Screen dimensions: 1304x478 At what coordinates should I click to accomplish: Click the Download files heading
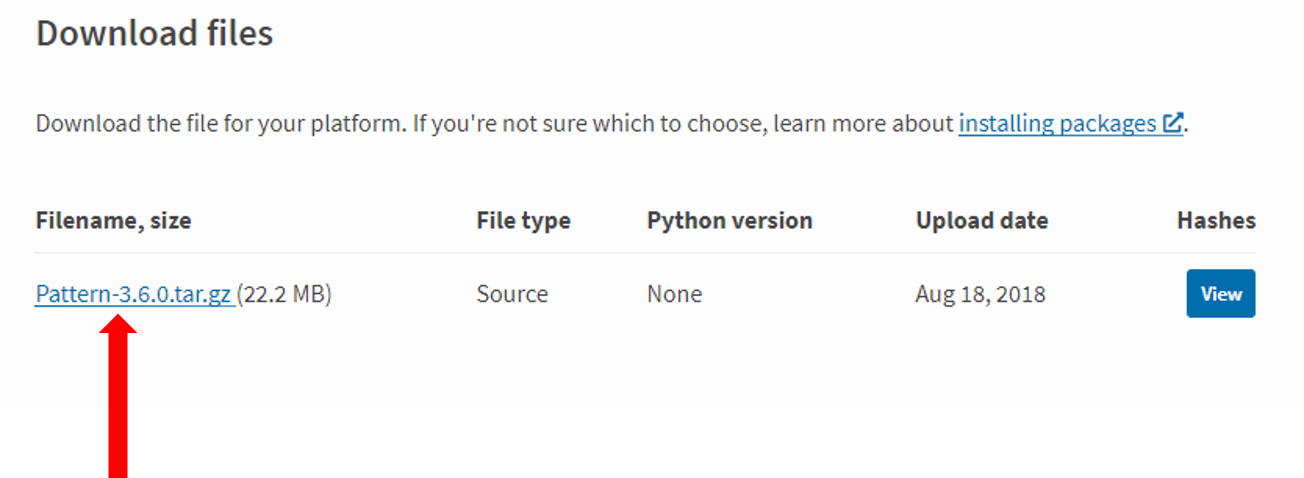[x=154, y=33]
